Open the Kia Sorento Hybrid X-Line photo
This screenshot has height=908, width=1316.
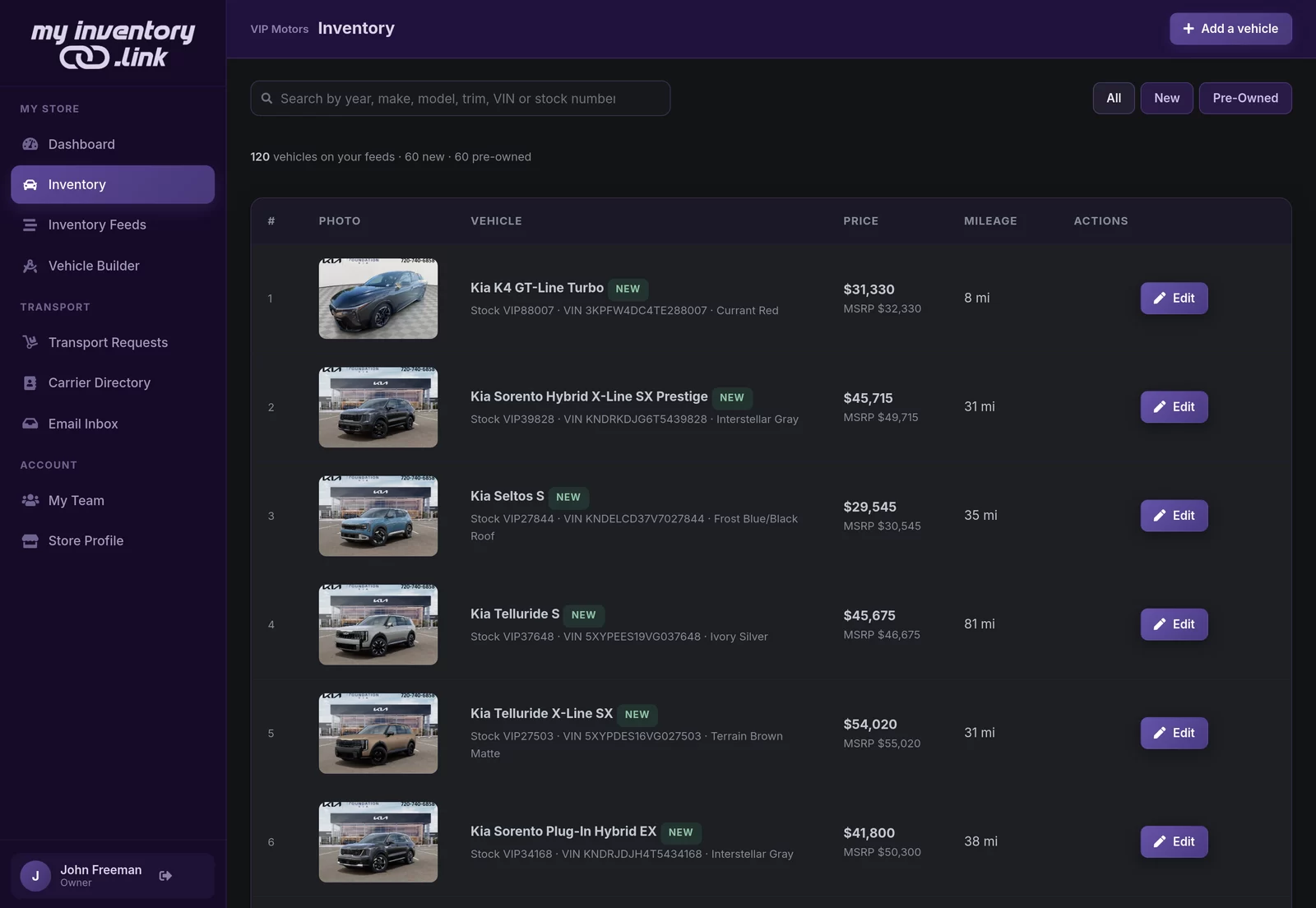coord(378,407)
